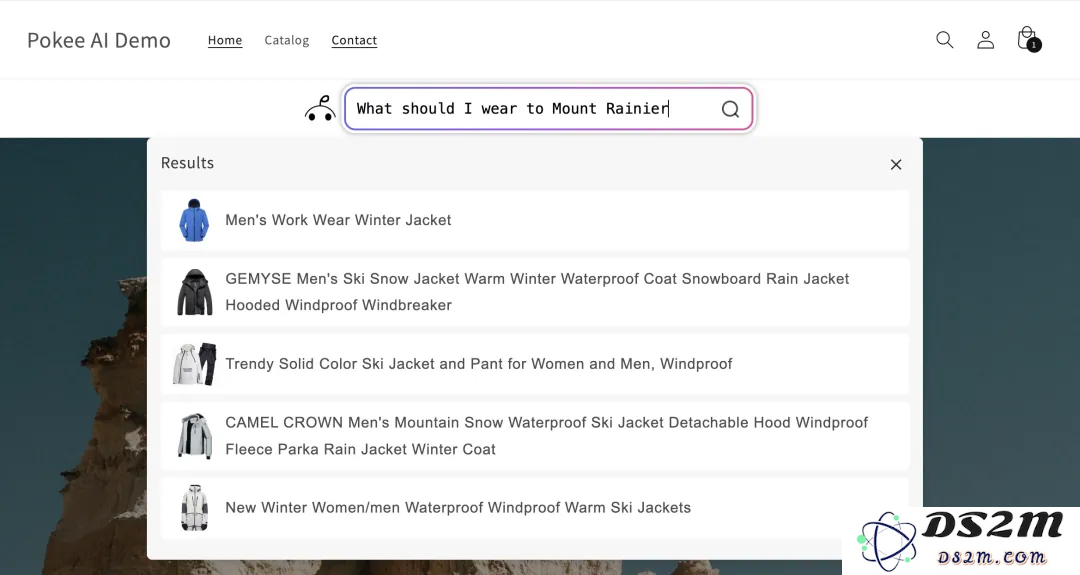Open the Contact menu item
The image size is (1080, 575).
[354, 40]
